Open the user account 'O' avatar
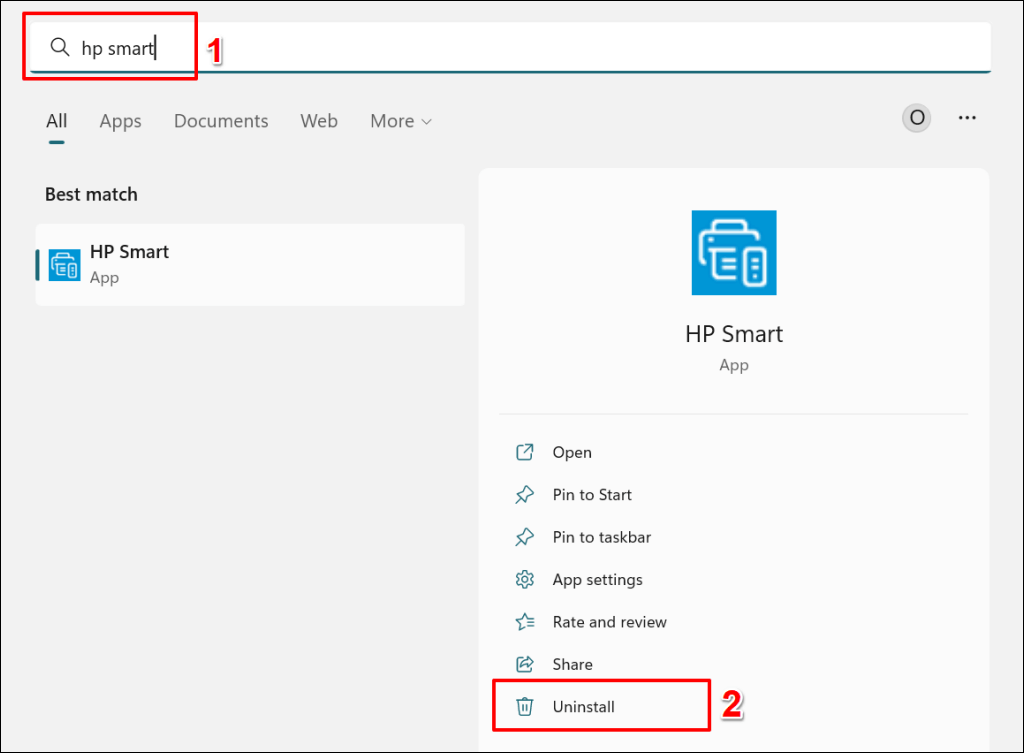The width and height of the screenshot is (1024, 753). pyautogui.click(x=916, y=118)
